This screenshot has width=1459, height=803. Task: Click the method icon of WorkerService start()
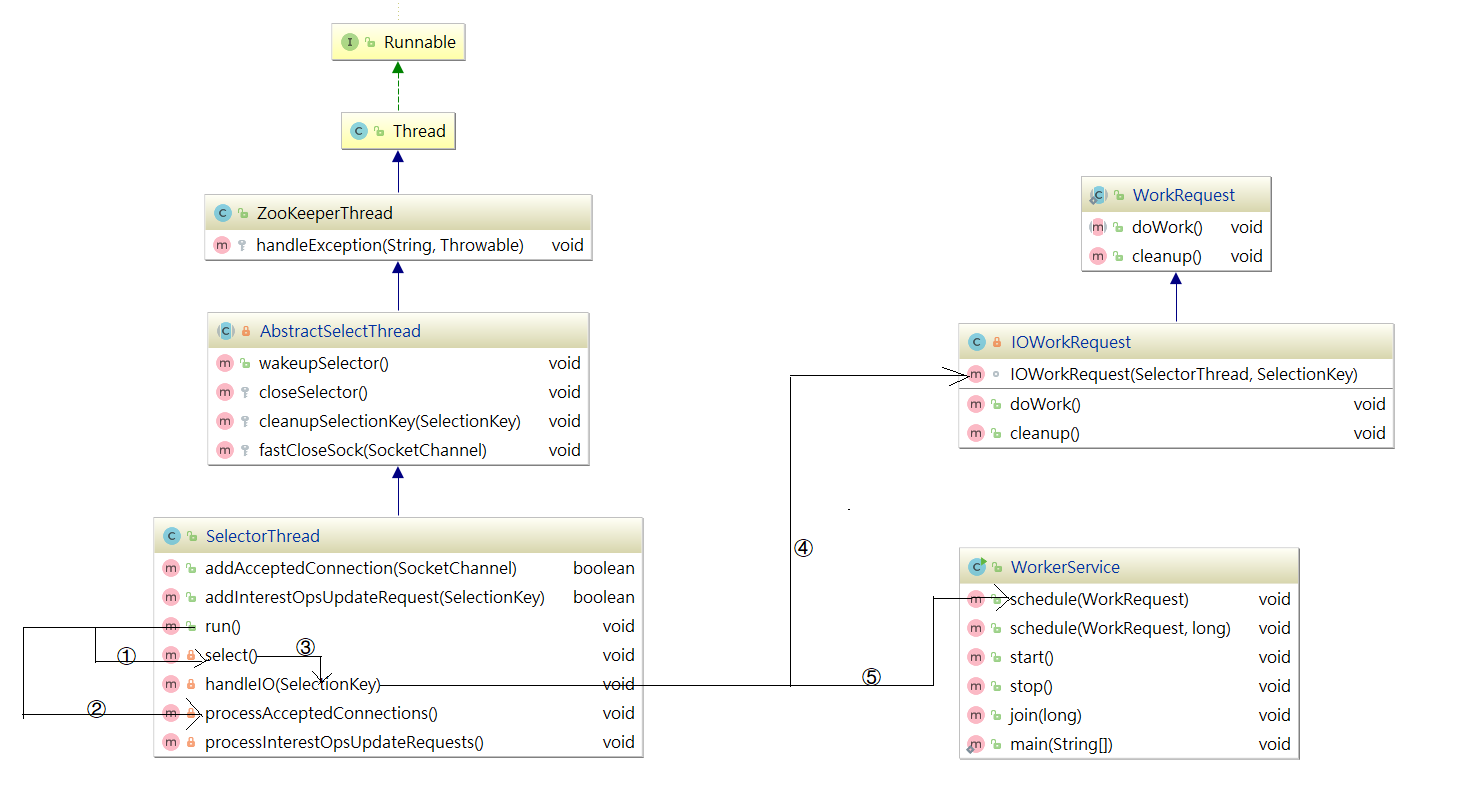tap(976, 657)
